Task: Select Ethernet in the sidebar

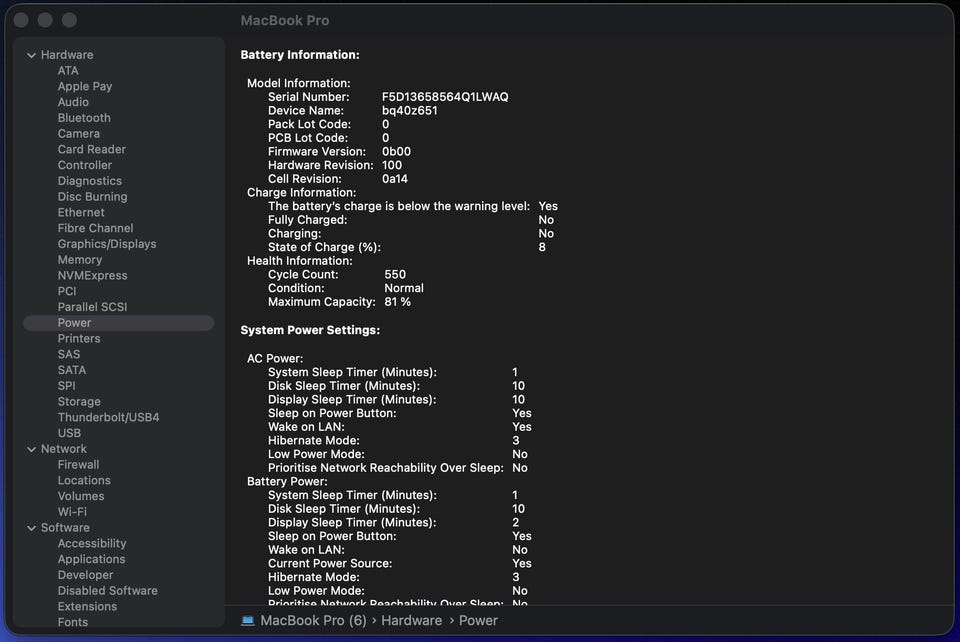Action: point(81,212)
